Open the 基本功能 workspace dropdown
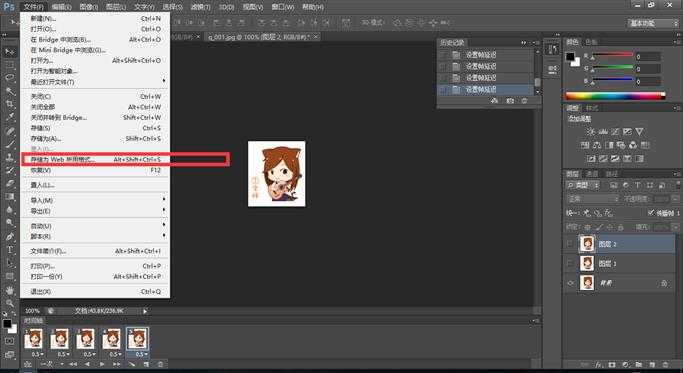Image resolution: width=683 pixels, height=373 pixels. [x=653, y=23]
